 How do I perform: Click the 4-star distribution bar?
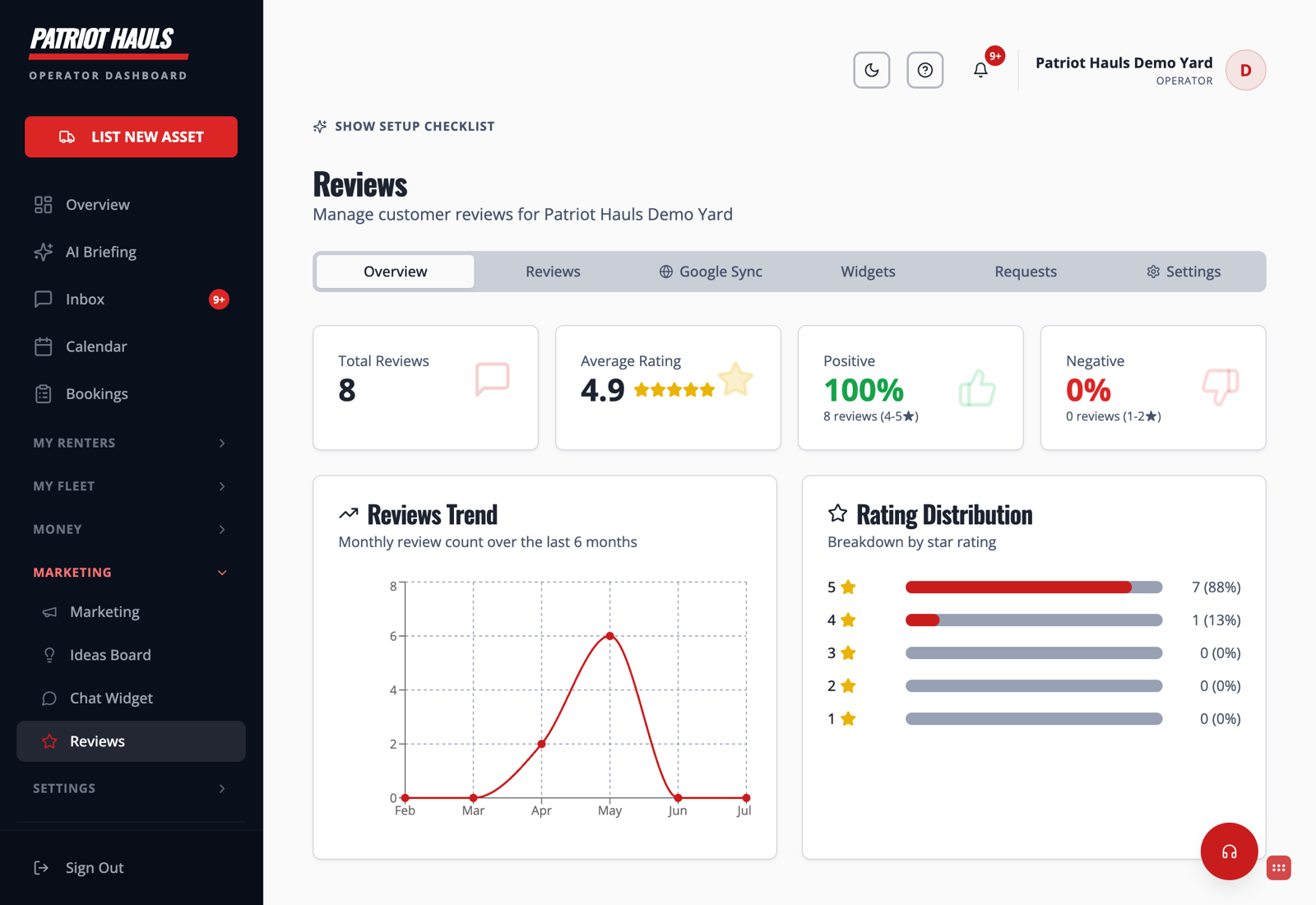click(x=1034, y=620)
